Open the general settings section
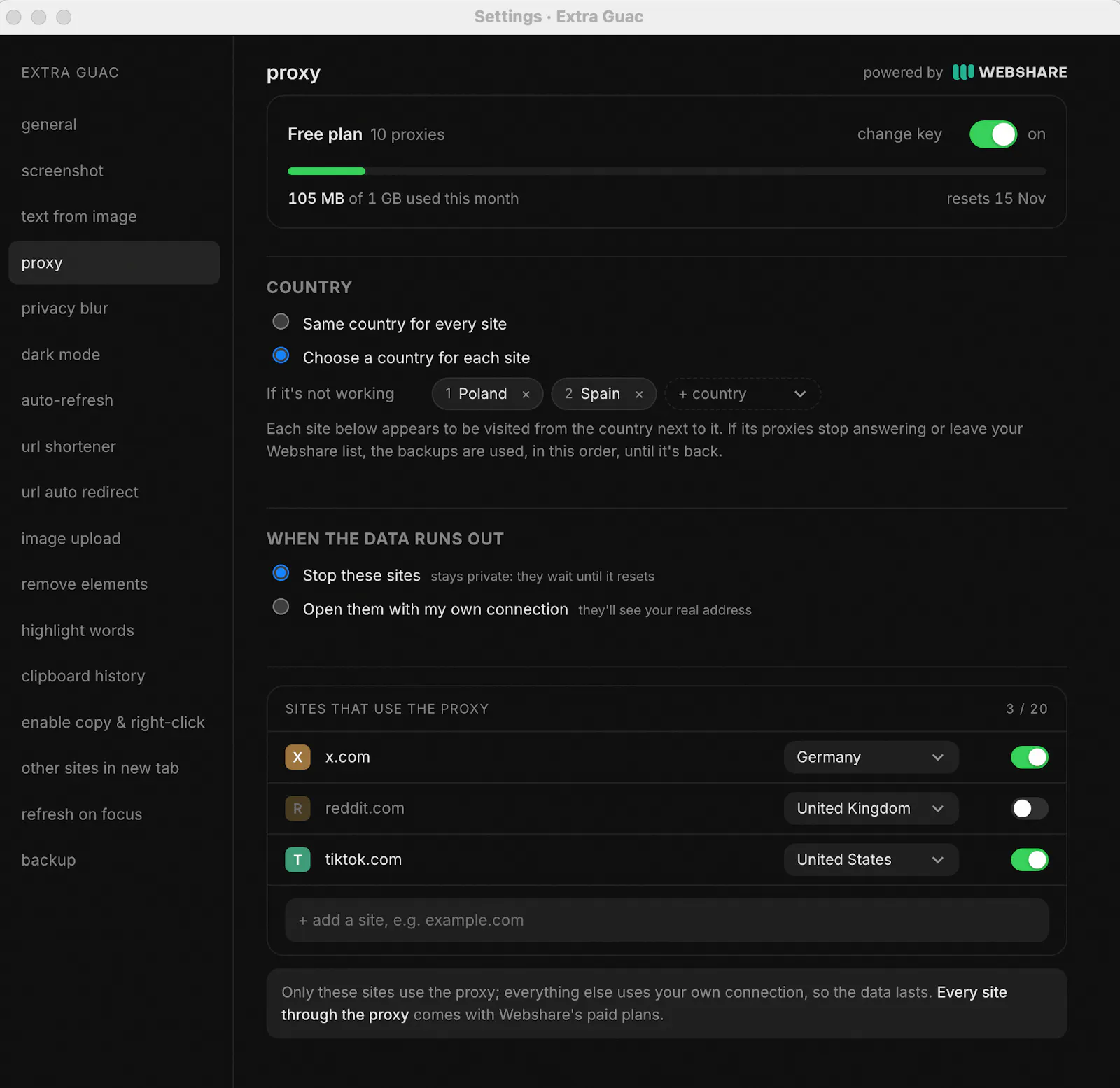The width and height of the screenshot is (1120, 1088). coord(114,125)
